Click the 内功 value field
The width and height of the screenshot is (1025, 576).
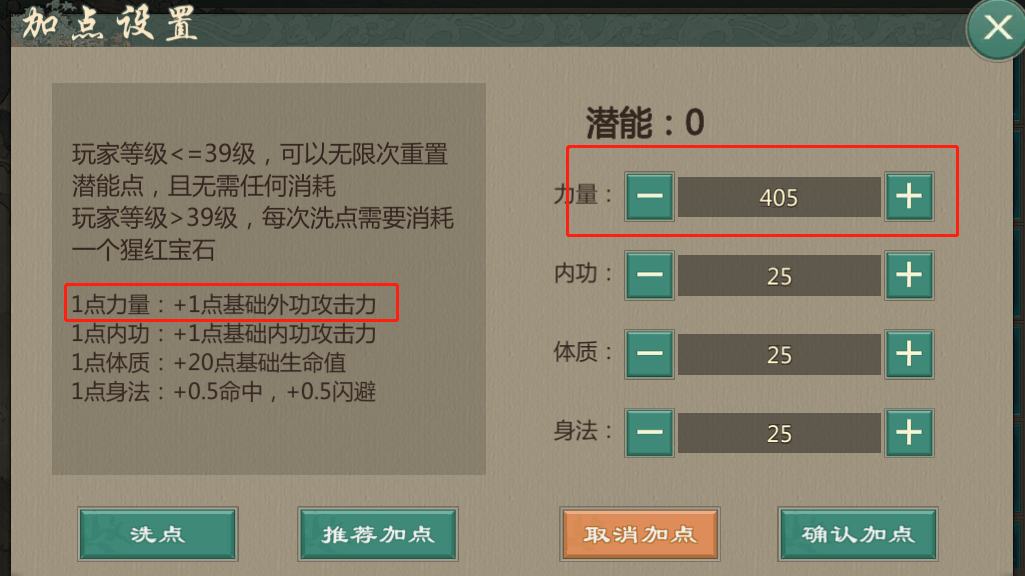click(779, 275)
